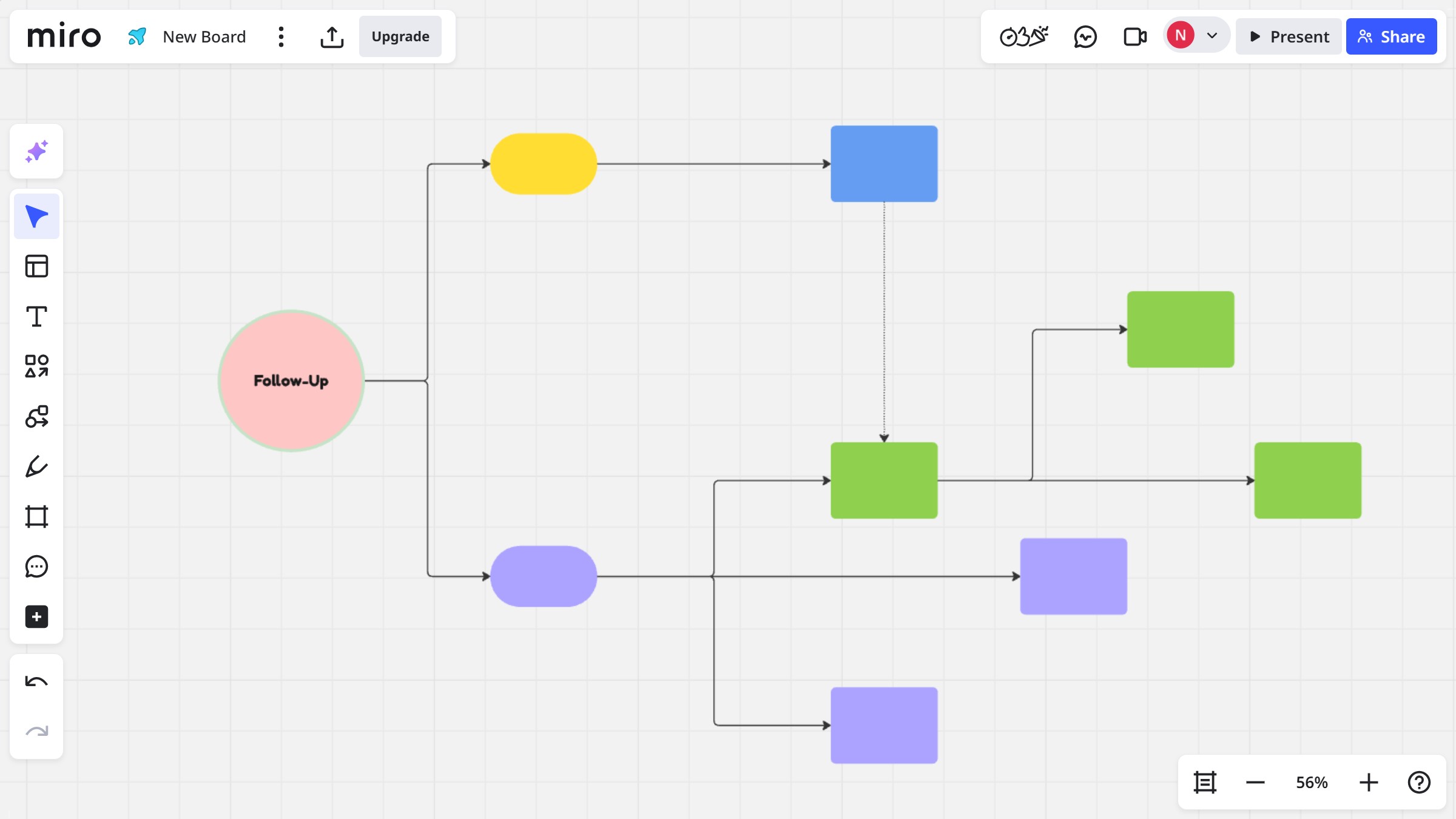Open more apps with the plus button
1456x819 pixels.
click(x=36, y=616)
